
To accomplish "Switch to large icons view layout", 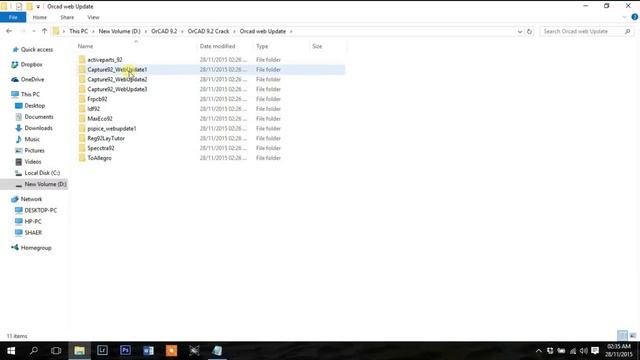I will [633, 336].
